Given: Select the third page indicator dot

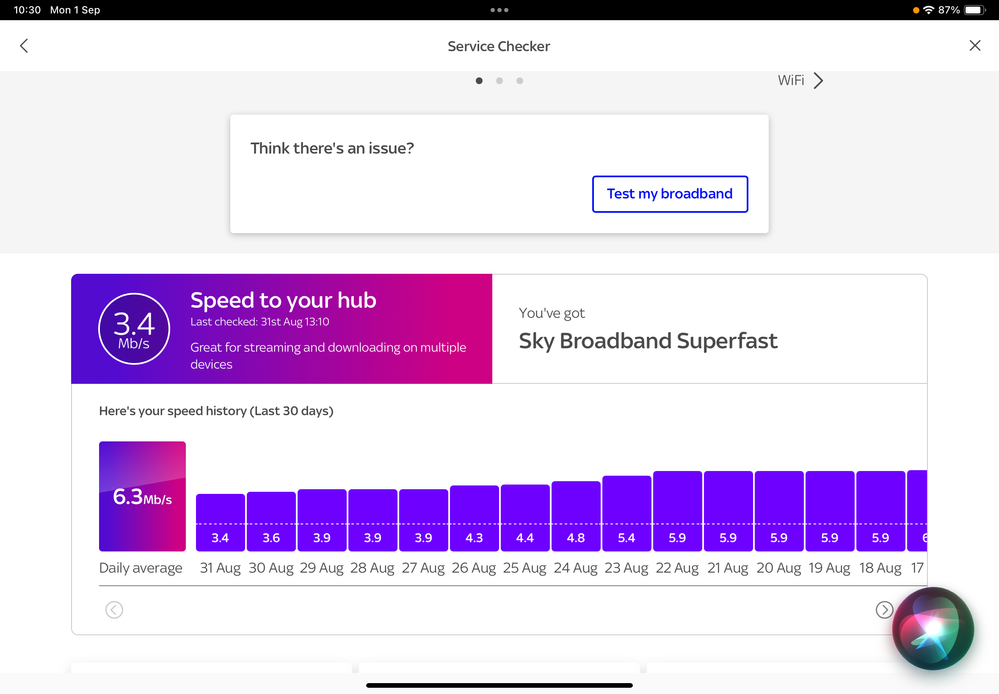Looking at the screenshot, I should coord(520,81).
